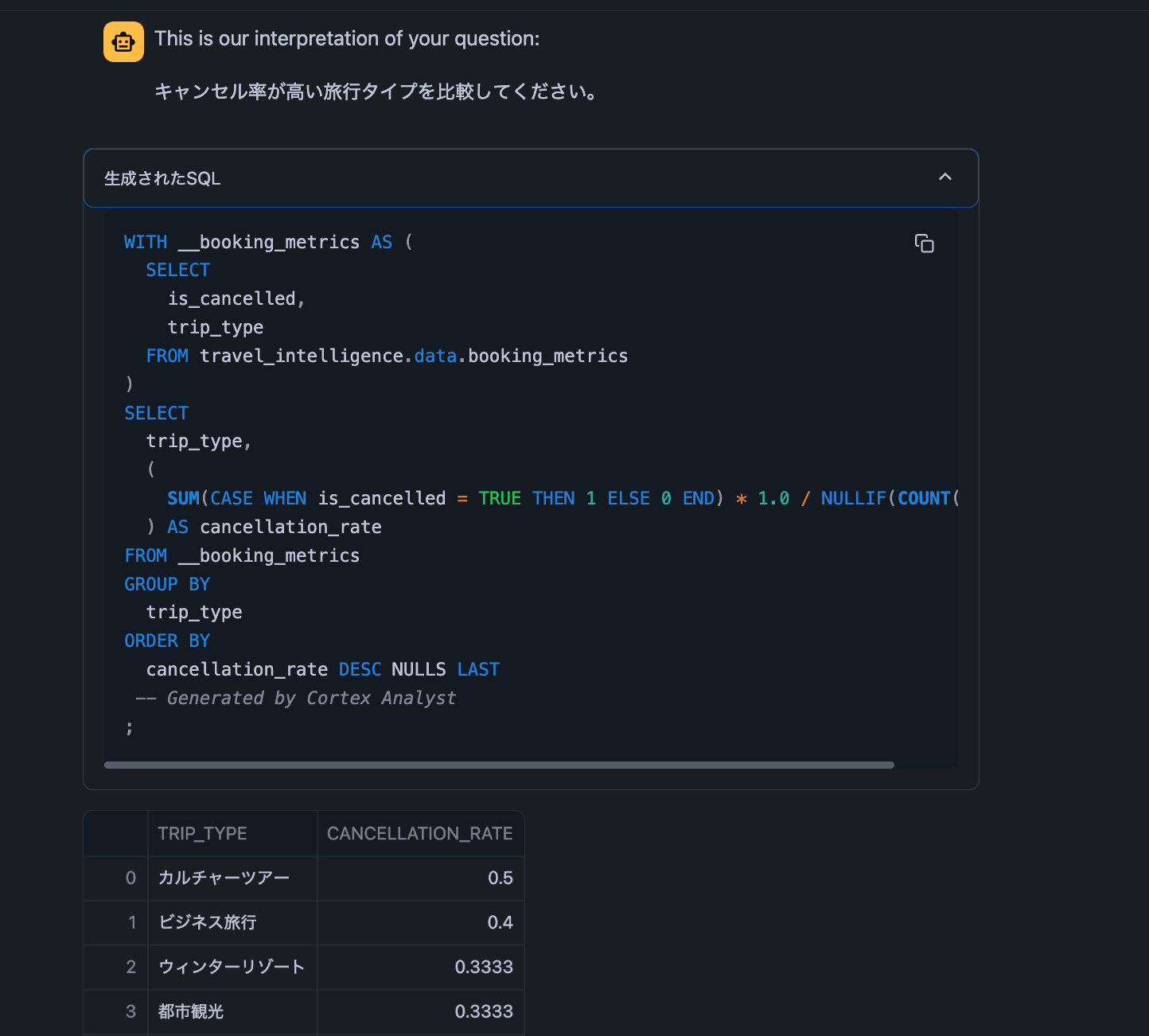1149x1036 pixels.
Task: Click the ウィンターリゾート cell
Action: [x=232, y=967]
